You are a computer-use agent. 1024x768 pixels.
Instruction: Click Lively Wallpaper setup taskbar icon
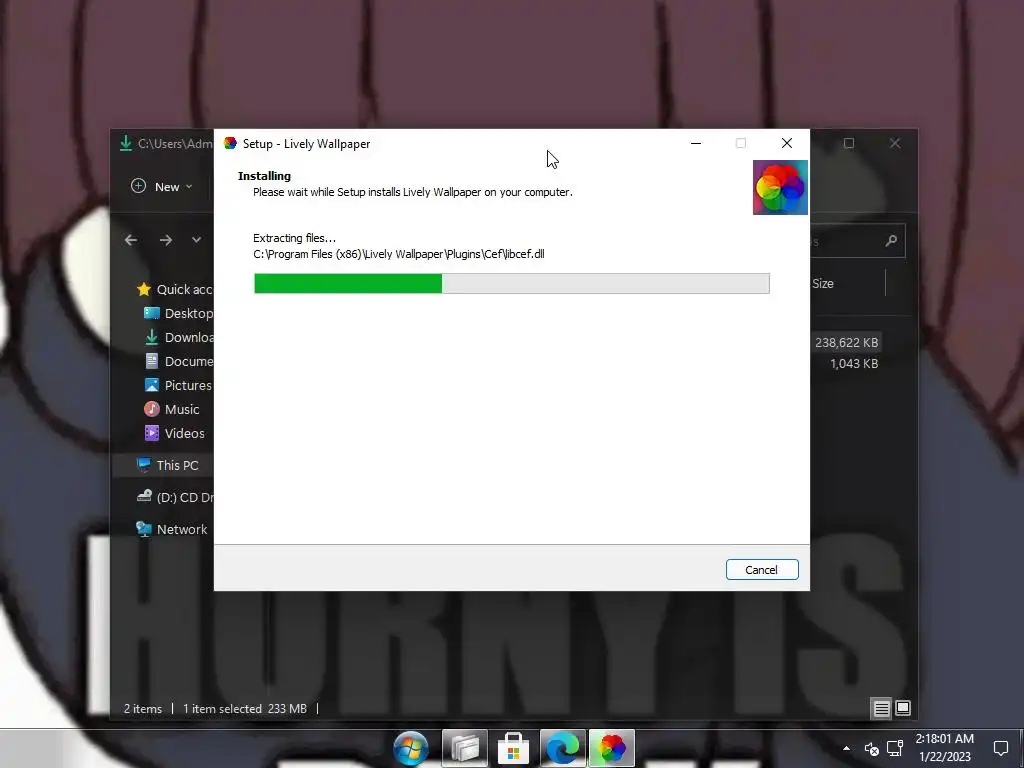click(x=612, y=748)
